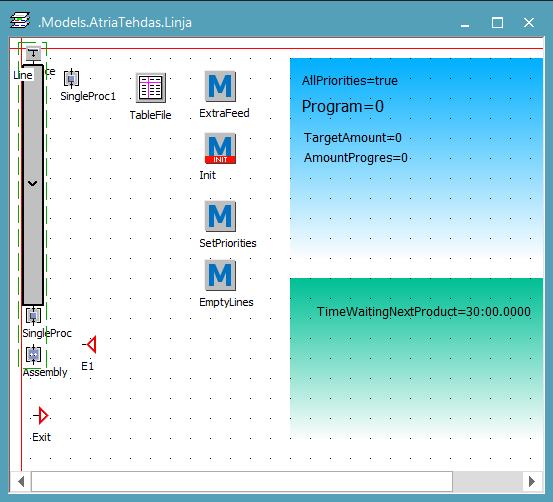553x502 pixels.
Task: Select the SetPriorities method icon
Action: 220,216
